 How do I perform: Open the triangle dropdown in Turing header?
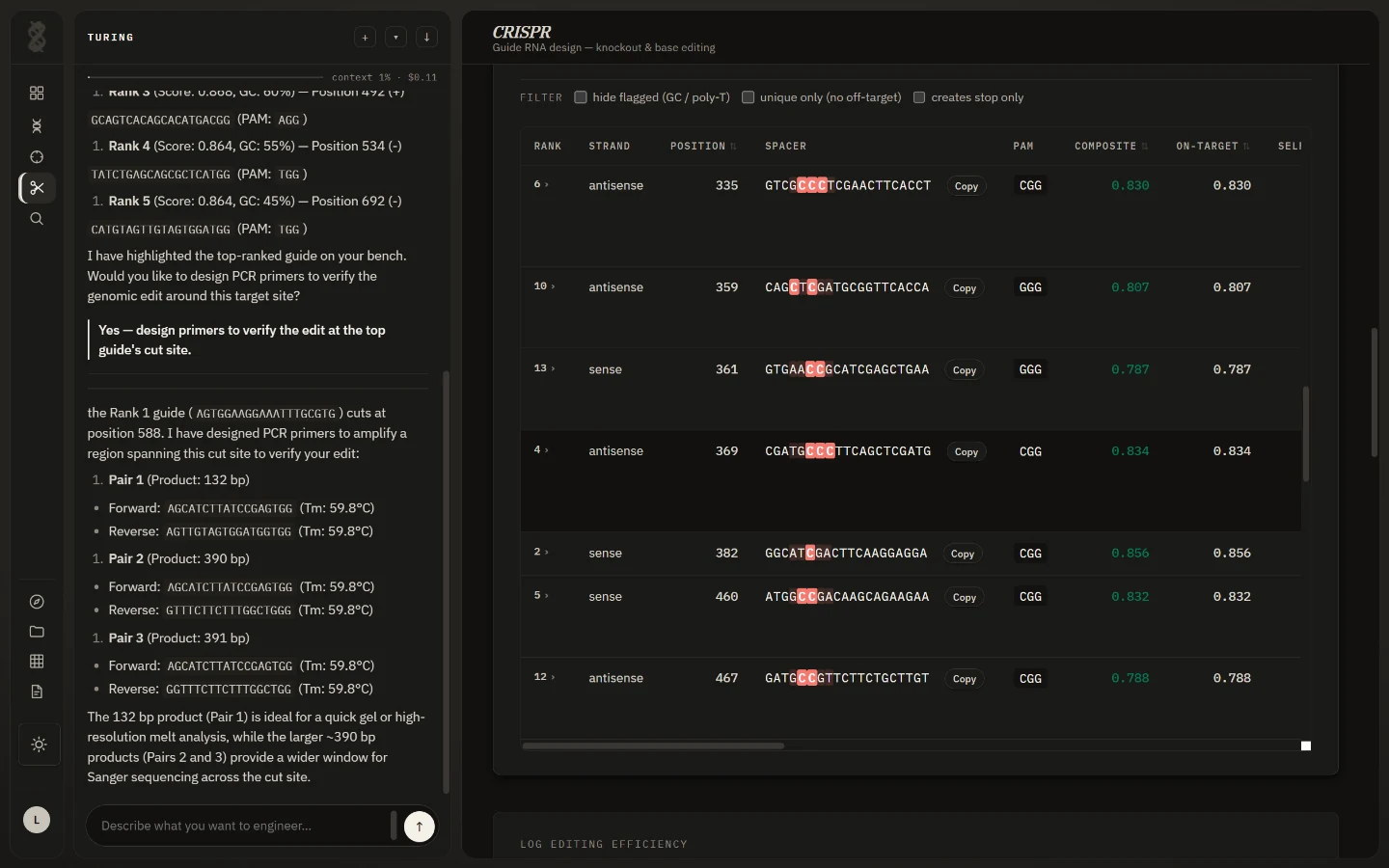click(395, 38)
